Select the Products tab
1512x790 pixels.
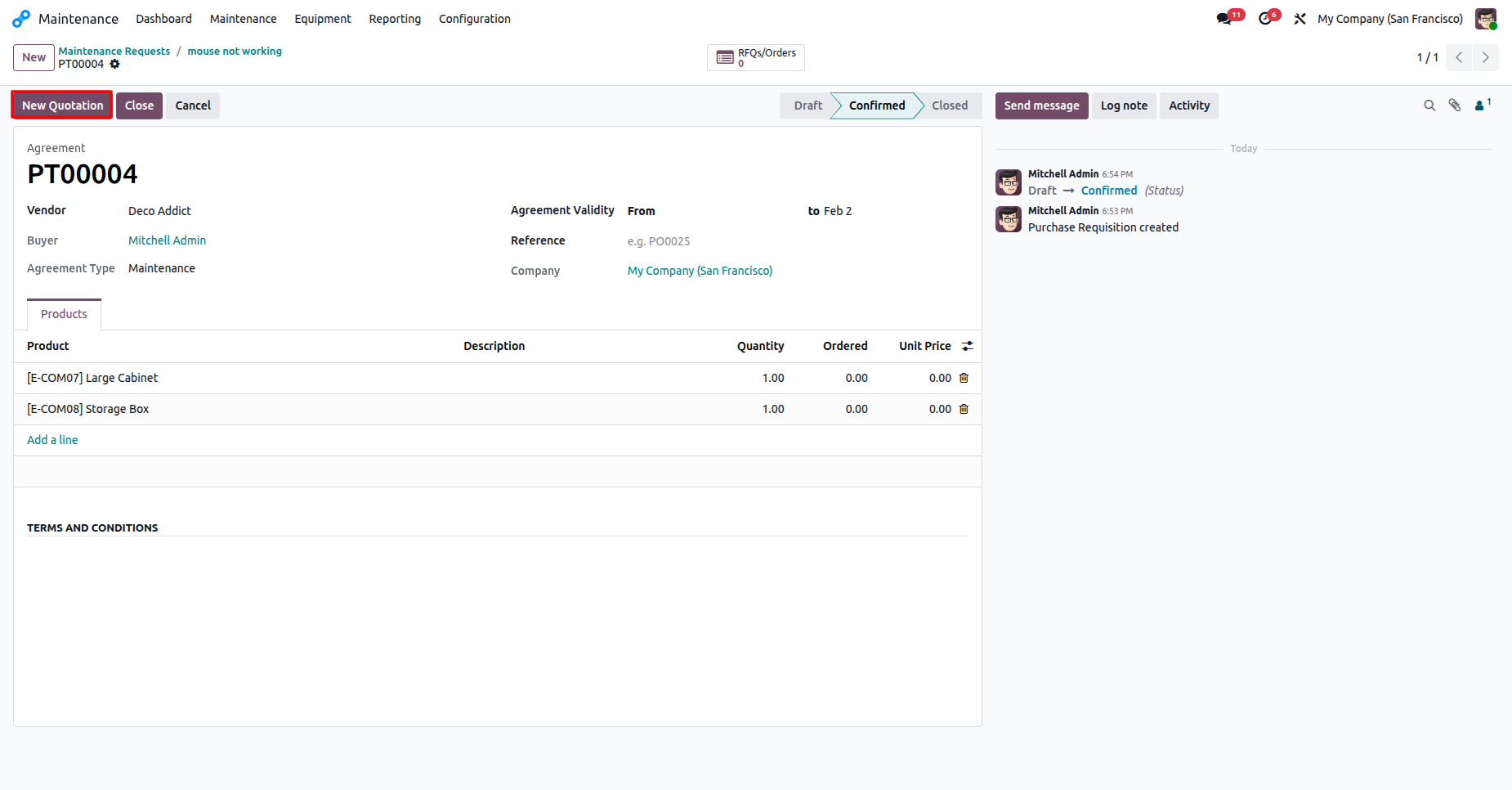pyautogui.click(x=64, y=314)
